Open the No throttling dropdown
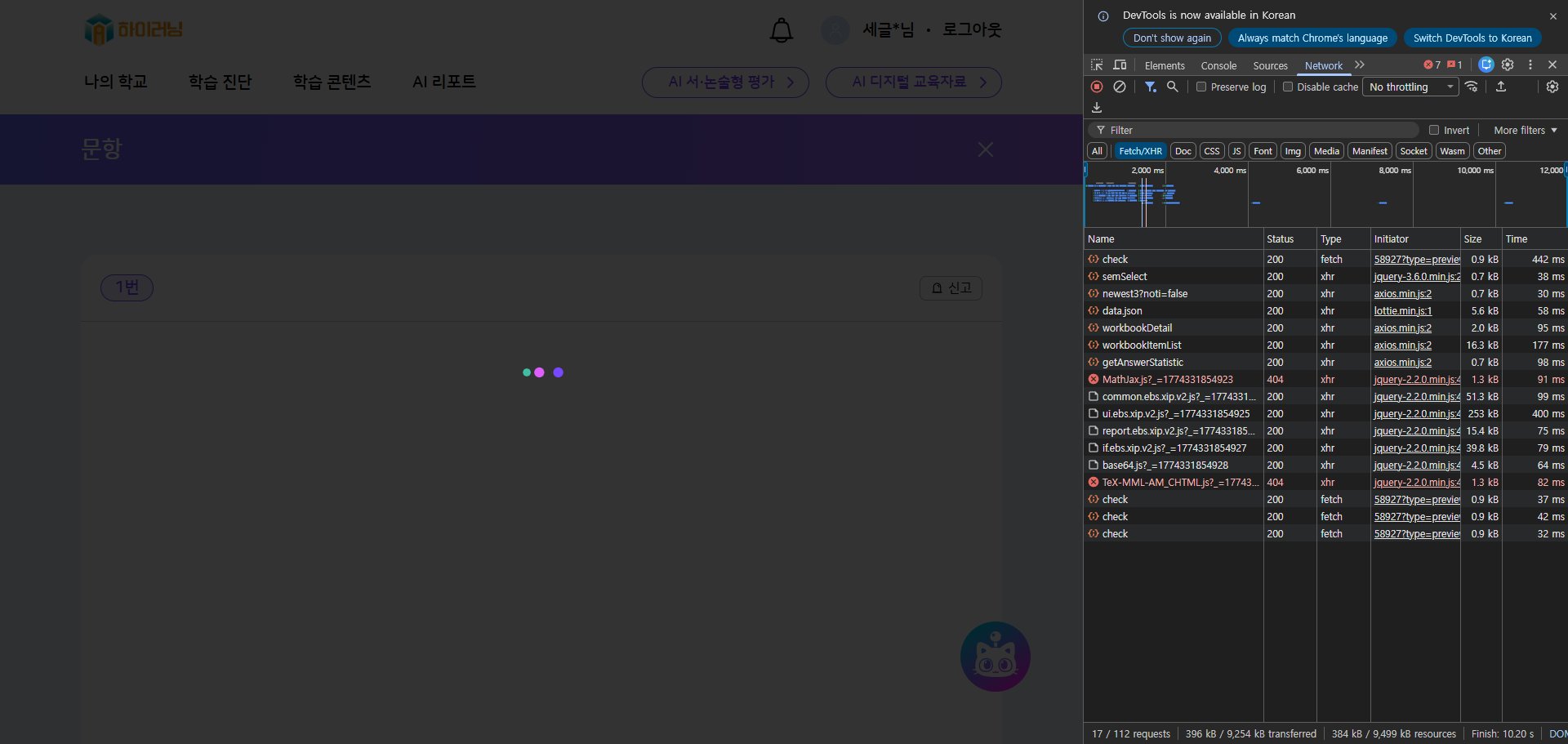This screenshot has height=744, width=1568. 1410,87
